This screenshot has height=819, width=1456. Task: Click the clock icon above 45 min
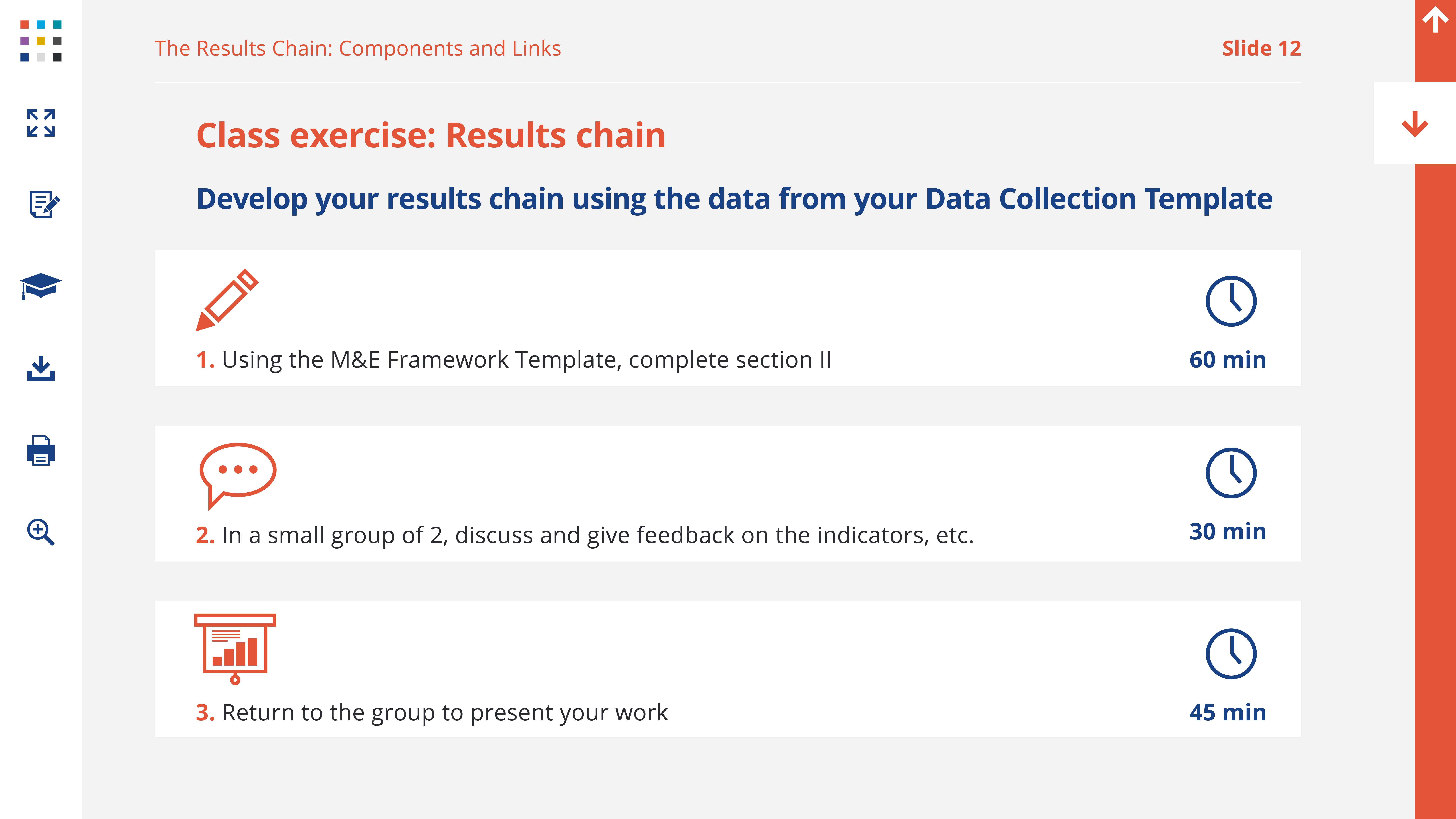1231,654
